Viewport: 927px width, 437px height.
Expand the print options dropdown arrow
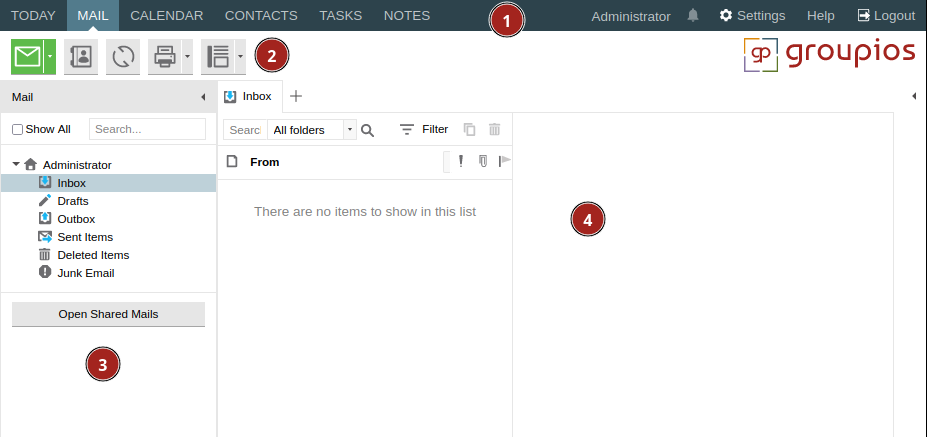point(187,57)
